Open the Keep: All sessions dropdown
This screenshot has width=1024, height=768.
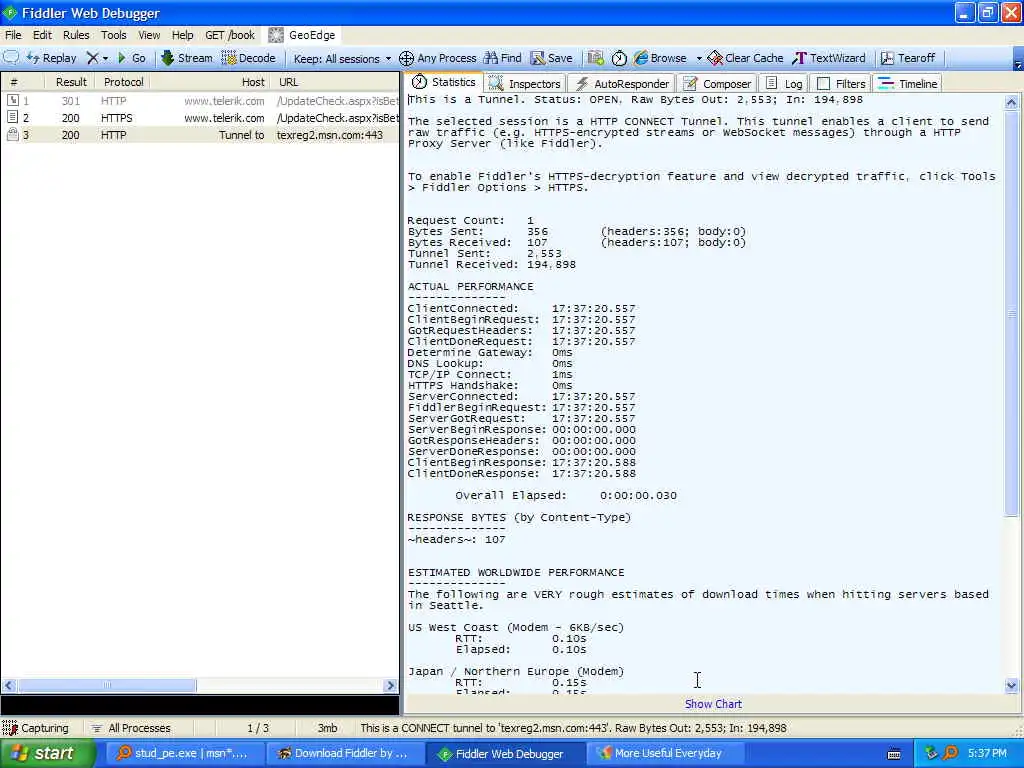pos(342,59)
